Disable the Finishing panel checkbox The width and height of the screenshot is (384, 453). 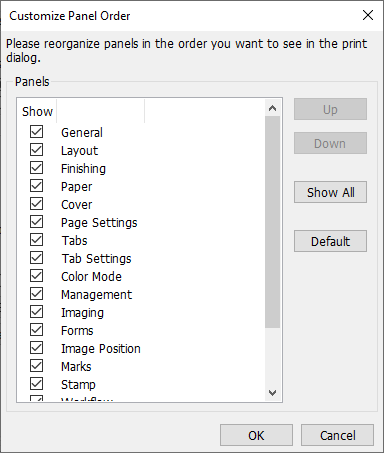point(36,168)
